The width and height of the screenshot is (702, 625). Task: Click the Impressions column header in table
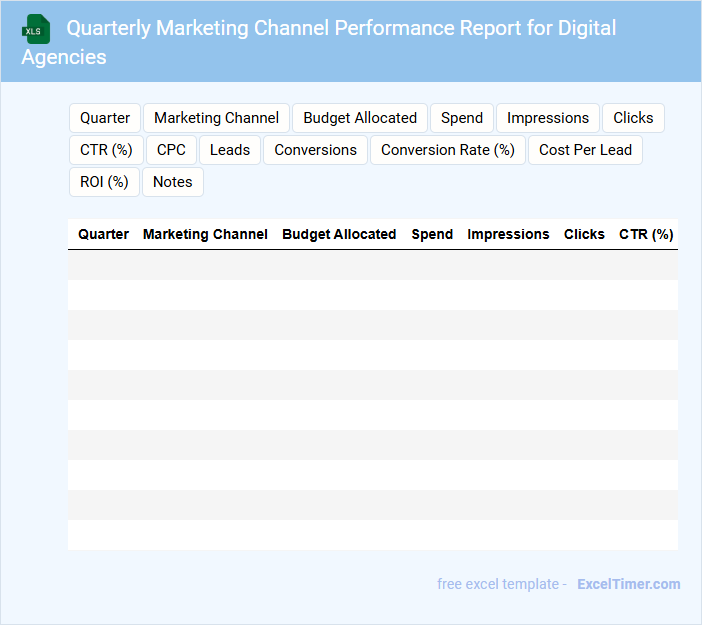[508, 234]
